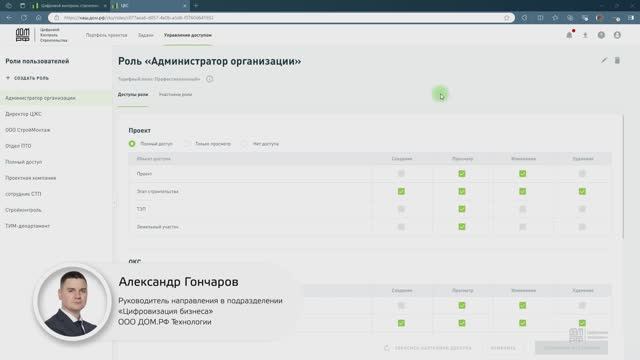The image size is (640, 360).
Task: Click the Земельный участок row label
Action: tap(158, 227)
